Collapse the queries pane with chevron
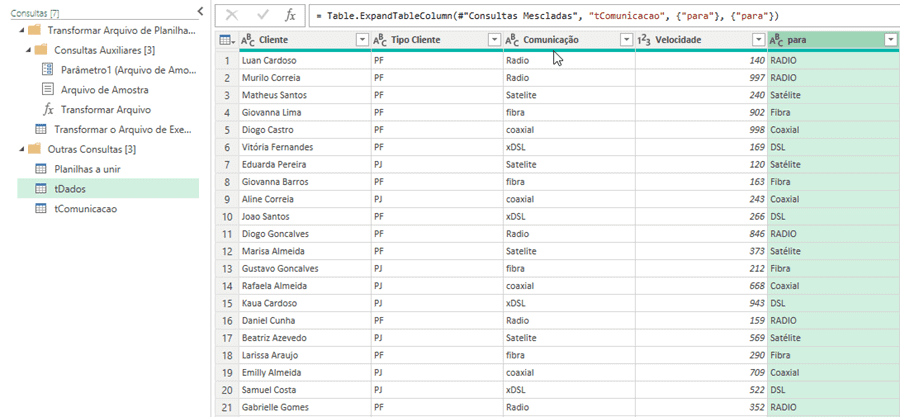The height and width of the screenshot is (417, 900). (198, 11)
